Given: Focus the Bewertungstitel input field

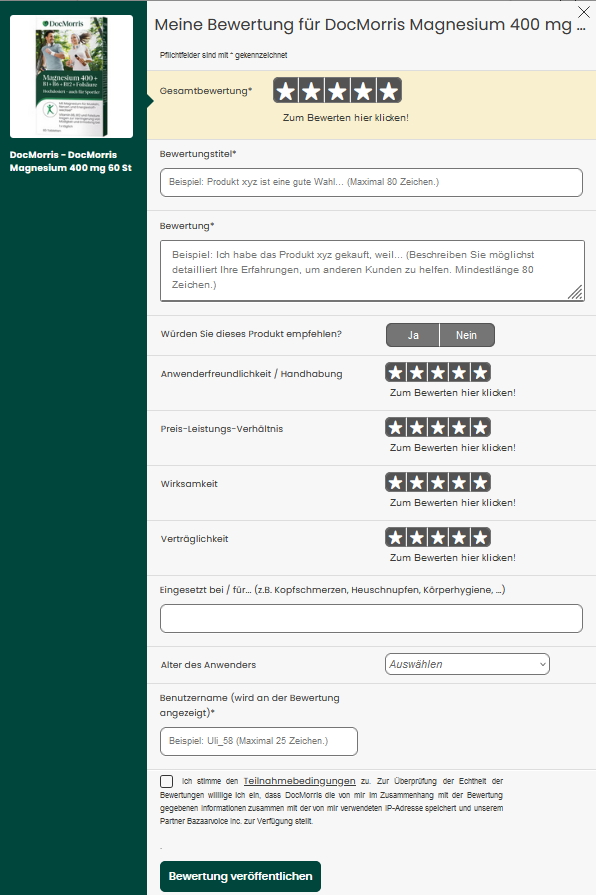Looking at the screenshot, I should pos(371,182).
